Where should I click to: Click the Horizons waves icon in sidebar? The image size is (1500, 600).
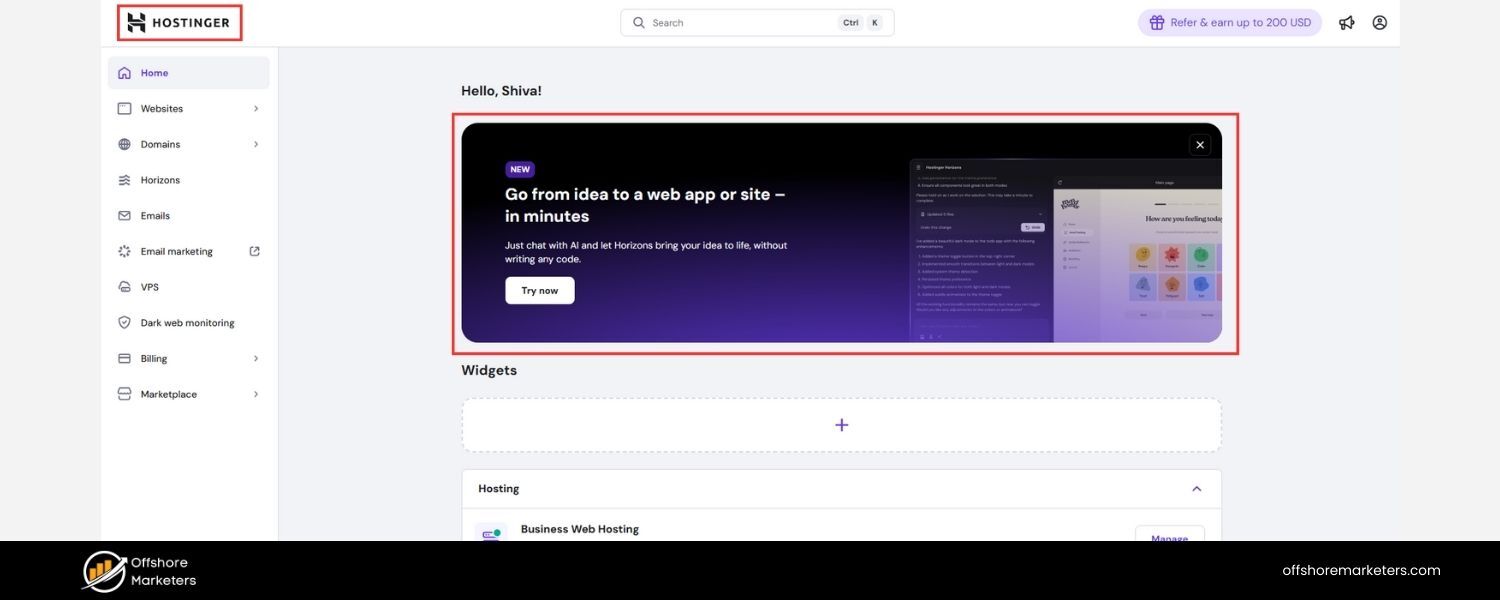[x=125, y=180]
